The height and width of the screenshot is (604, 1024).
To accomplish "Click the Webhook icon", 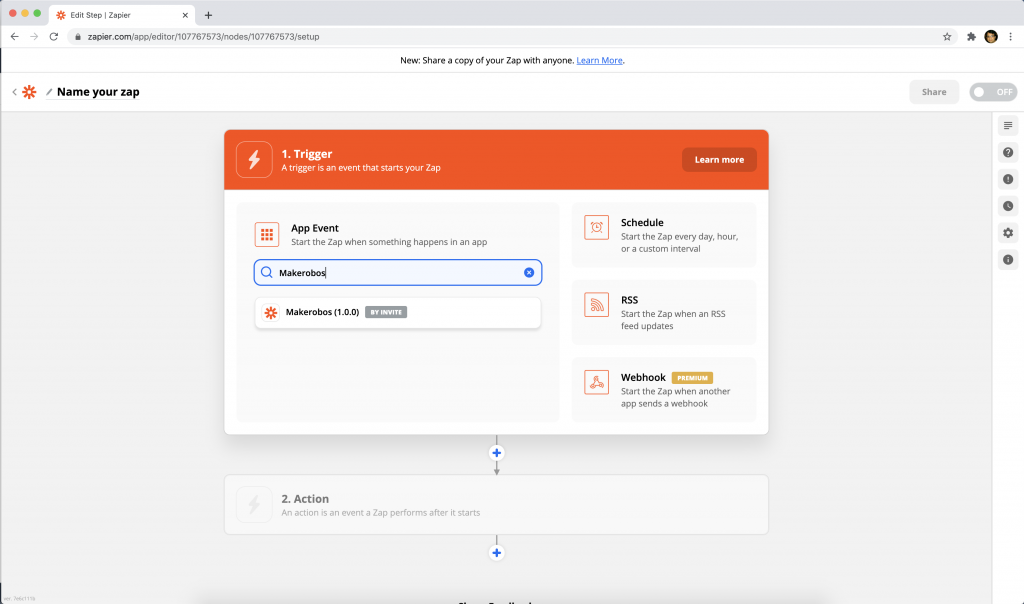I will pos(596,382).
